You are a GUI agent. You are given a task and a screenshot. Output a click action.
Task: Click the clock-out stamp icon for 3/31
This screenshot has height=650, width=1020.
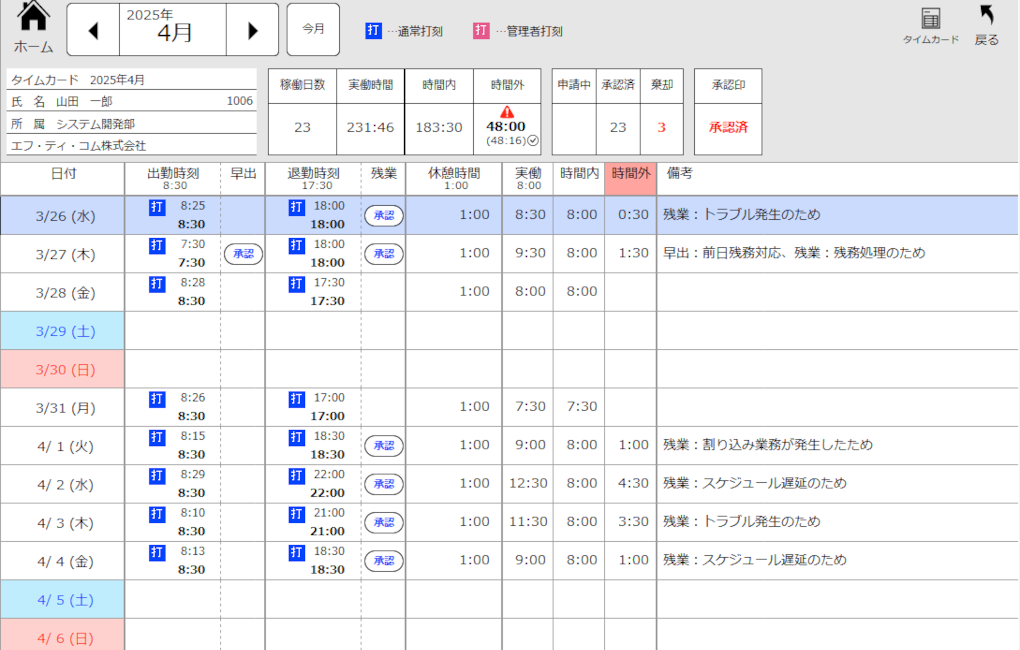pos(297,399)
